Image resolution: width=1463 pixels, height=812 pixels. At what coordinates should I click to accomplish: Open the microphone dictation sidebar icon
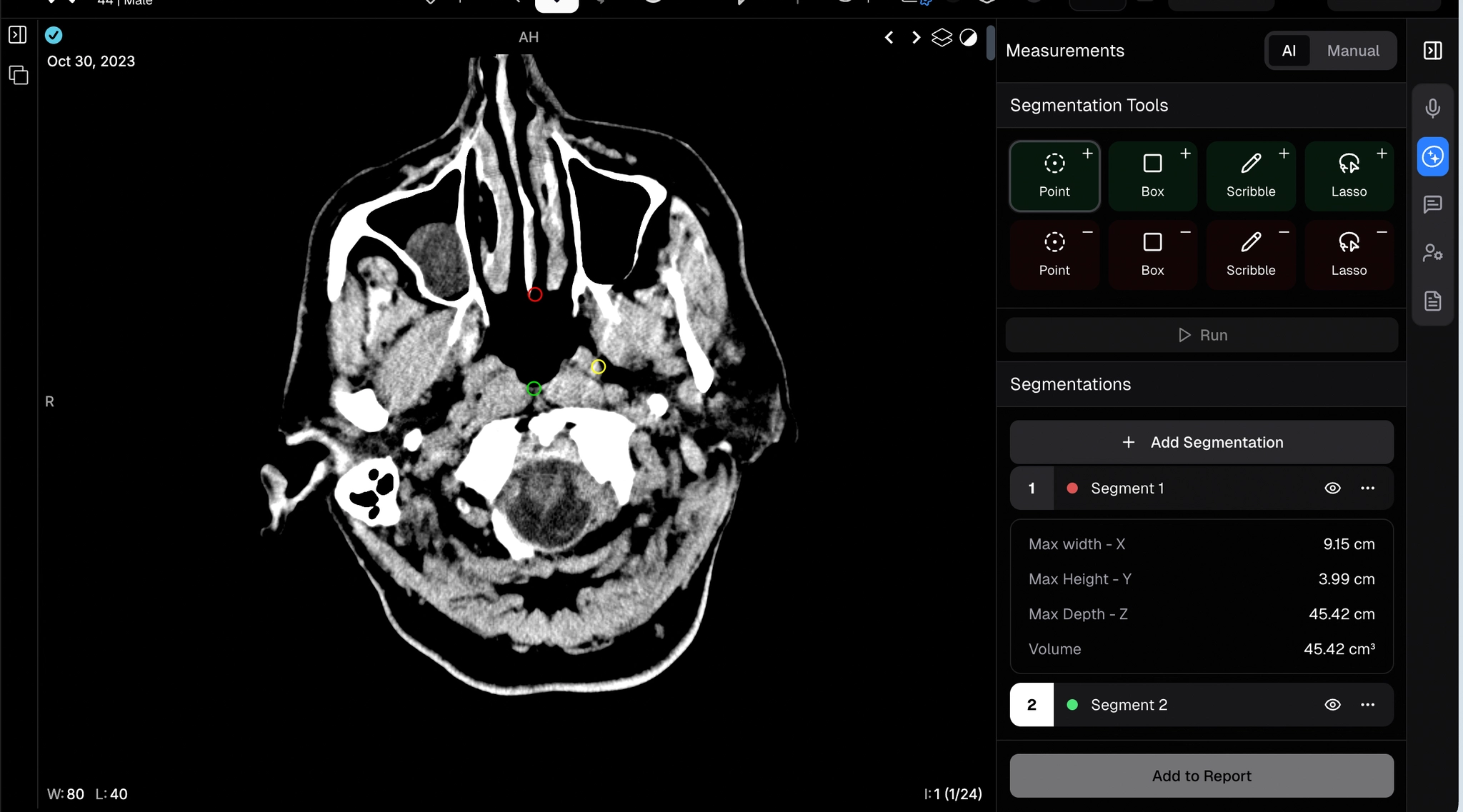(1432, 109)
